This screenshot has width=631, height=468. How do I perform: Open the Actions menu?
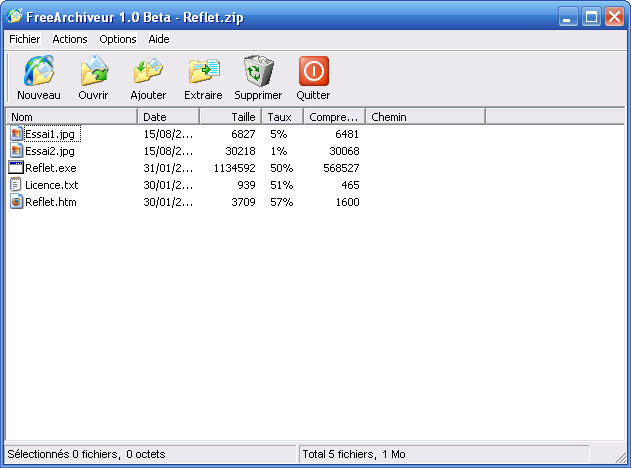[70, 39]
